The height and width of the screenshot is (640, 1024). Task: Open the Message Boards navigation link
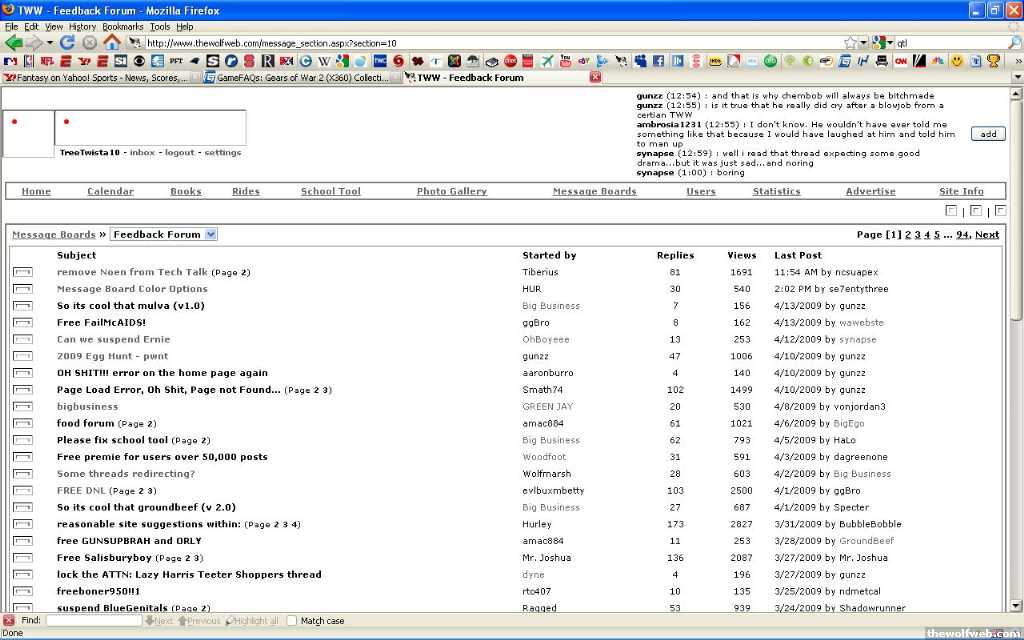coord(594,192)
